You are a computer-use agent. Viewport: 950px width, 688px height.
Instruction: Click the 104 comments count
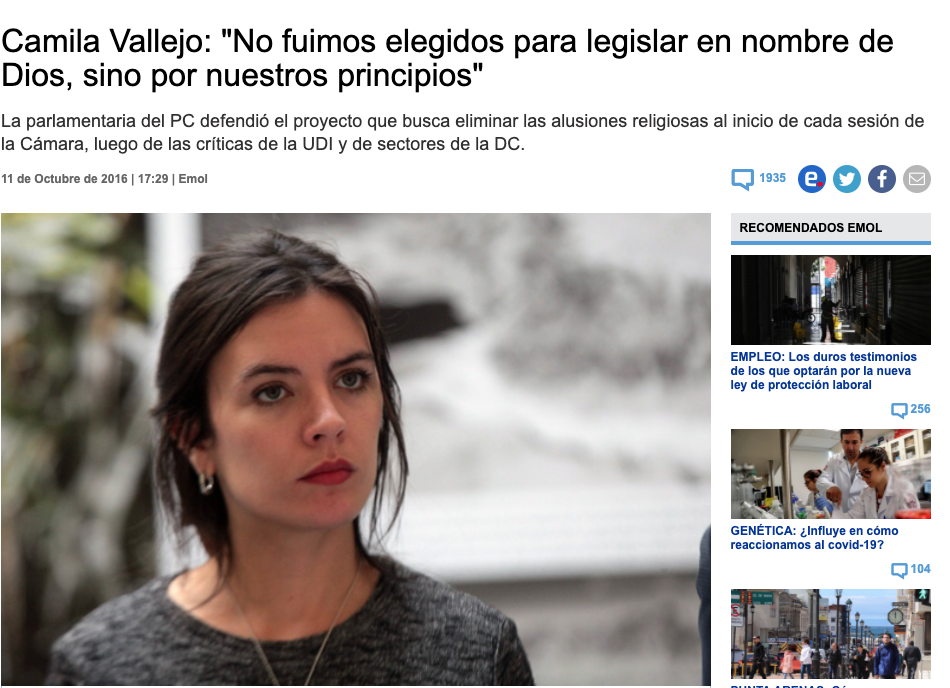coord(920,569)
